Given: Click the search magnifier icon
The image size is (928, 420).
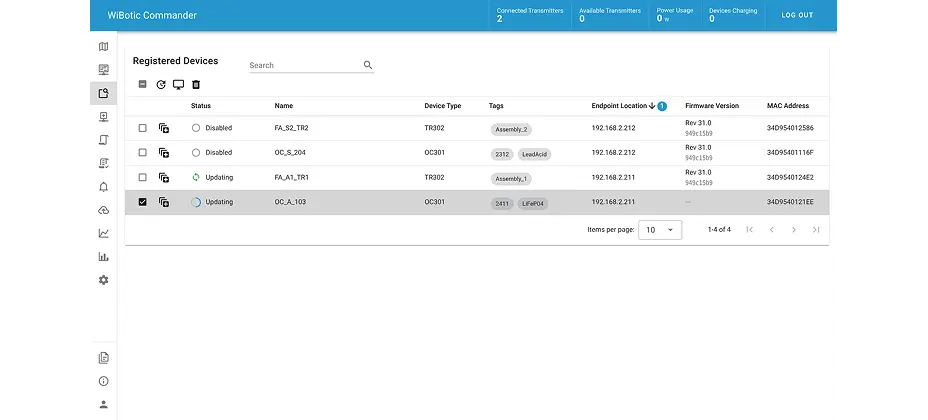Looking at the screenshot, I should pyautogui.click(x=368, y=65).
